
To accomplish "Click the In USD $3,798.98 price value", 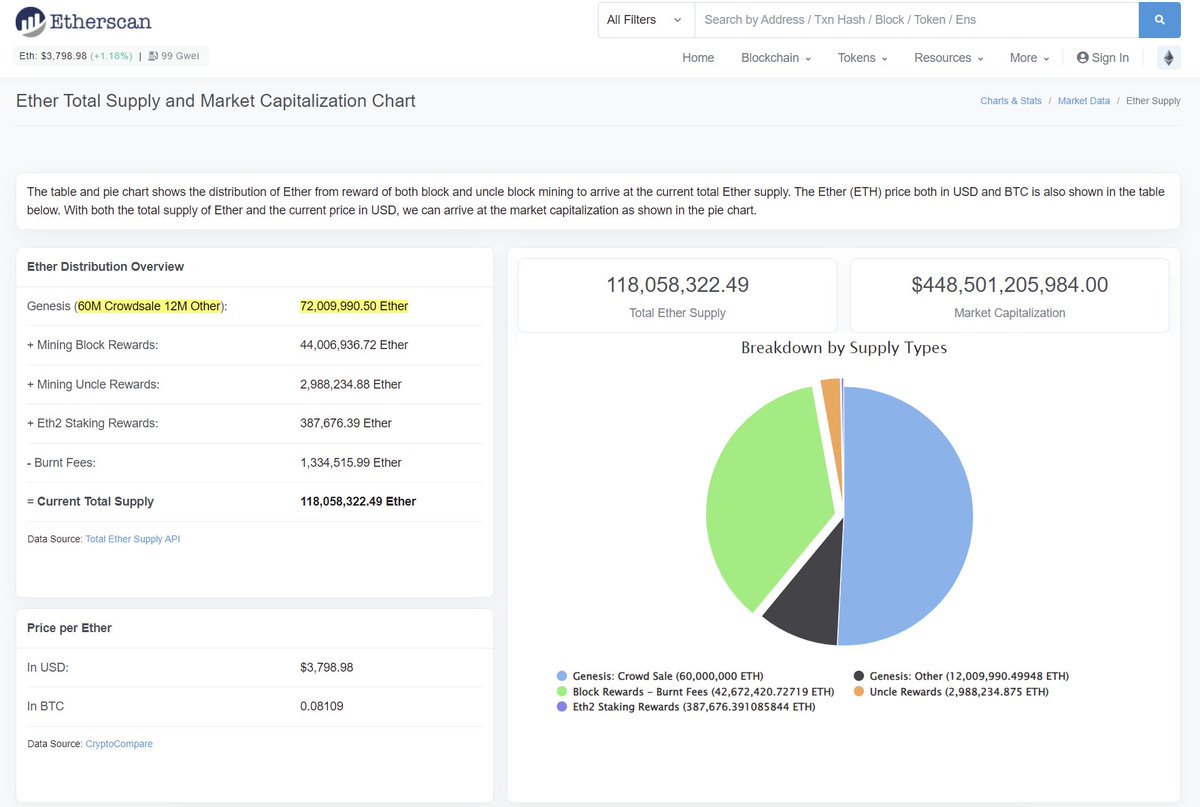I will [x=326, y=667].
